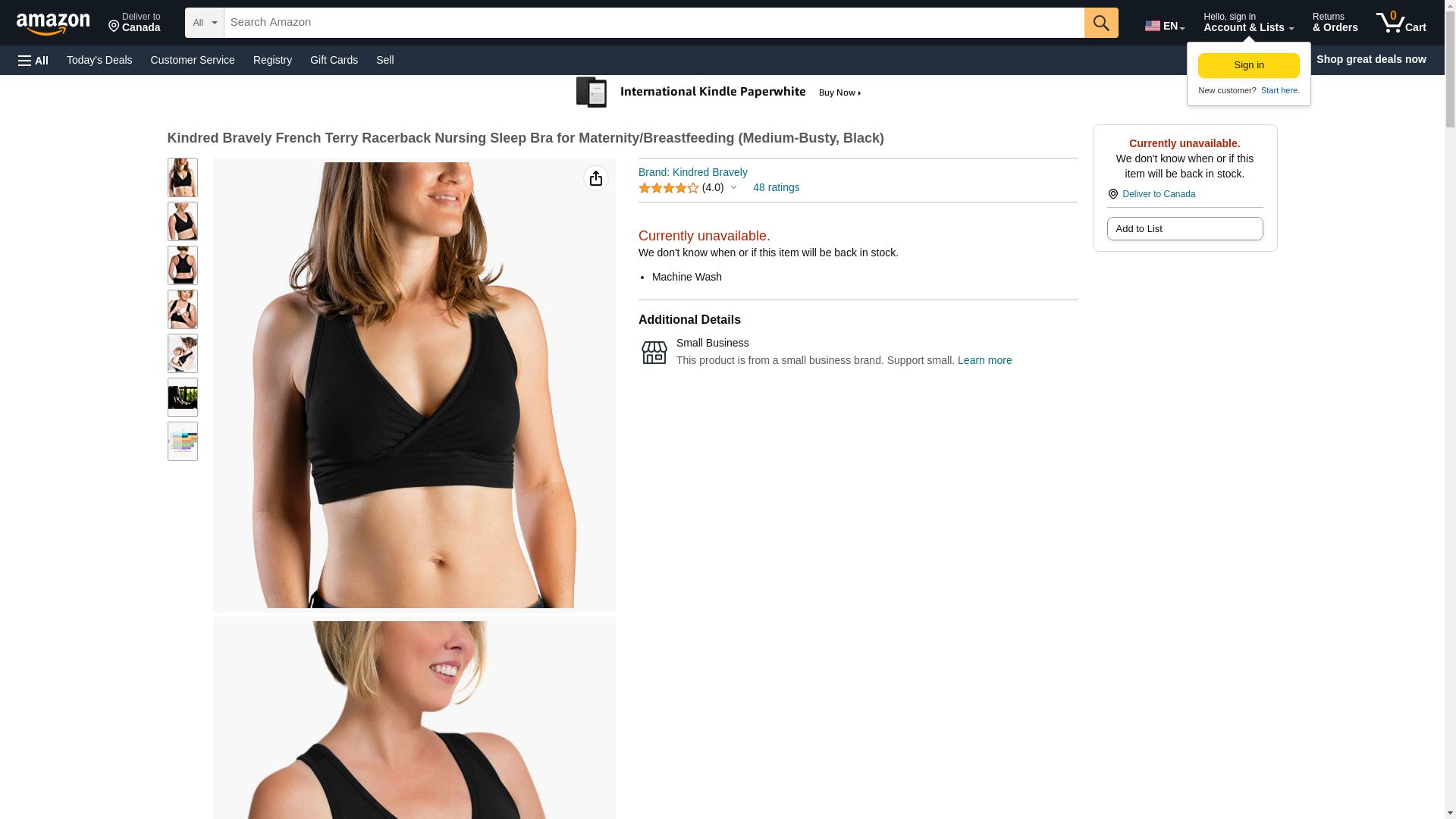Click the Brand: Kindred Bravely link
1456x819 pixels.
tap(693, 172)
